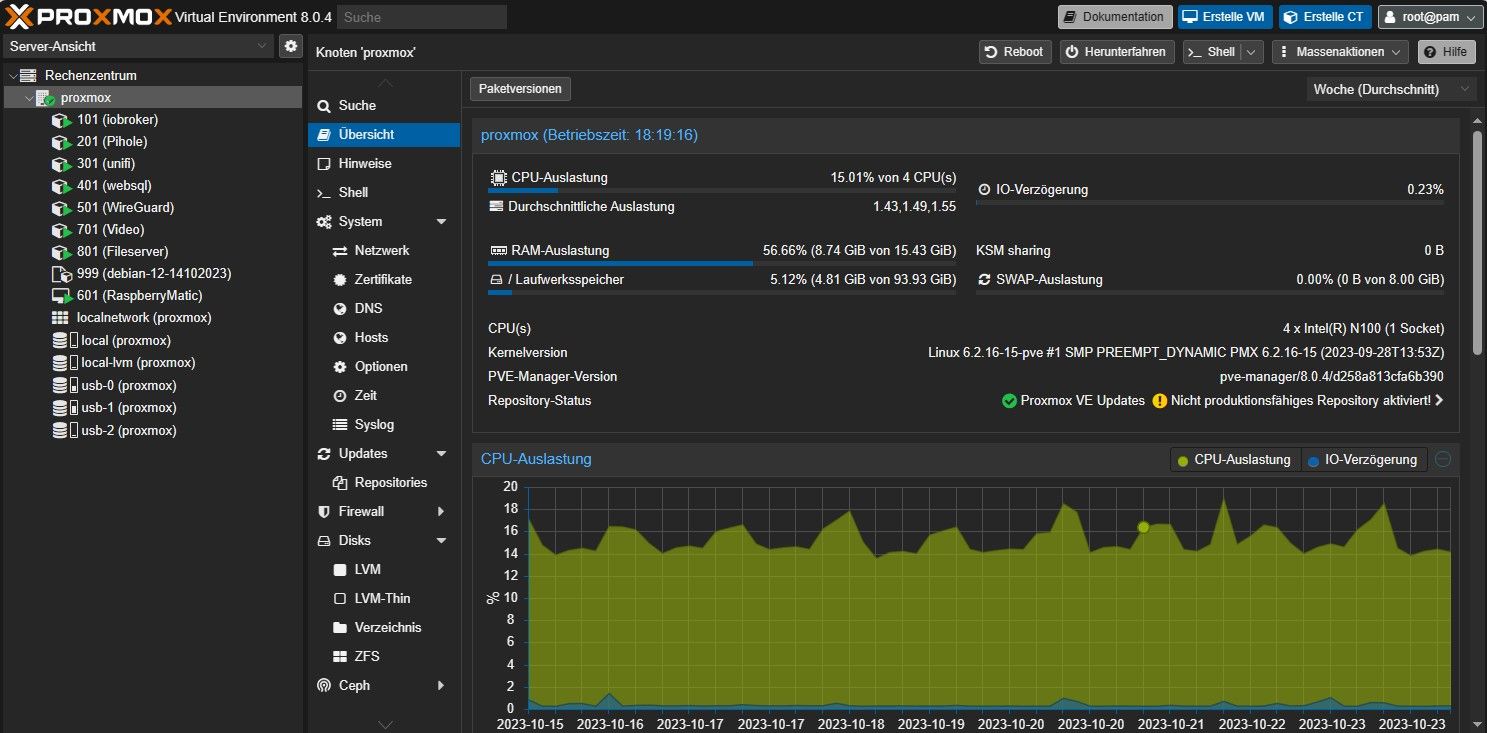
Task: Collapse the Disks menu section
Action: [x=441, y=541]
